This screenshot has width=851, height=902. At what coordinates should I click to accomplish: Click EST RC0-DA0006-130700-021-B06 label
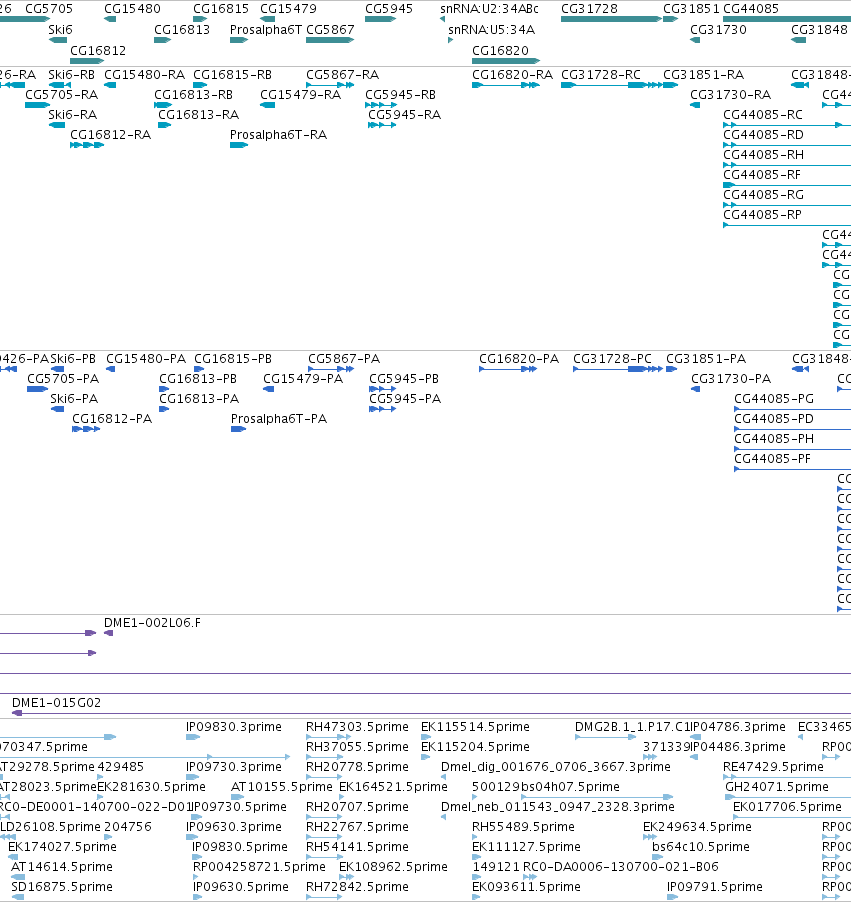click(x=621, y=867)
